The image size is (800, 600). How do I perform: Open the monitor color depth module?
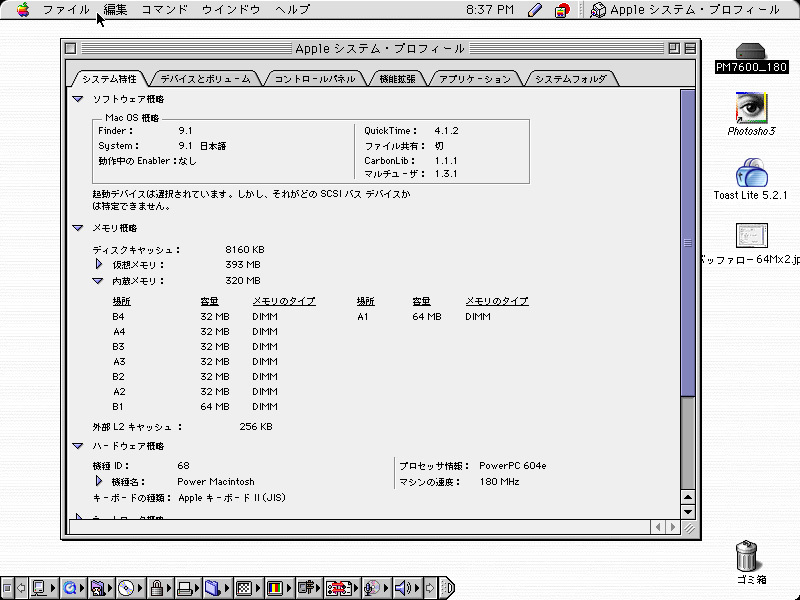279,588
